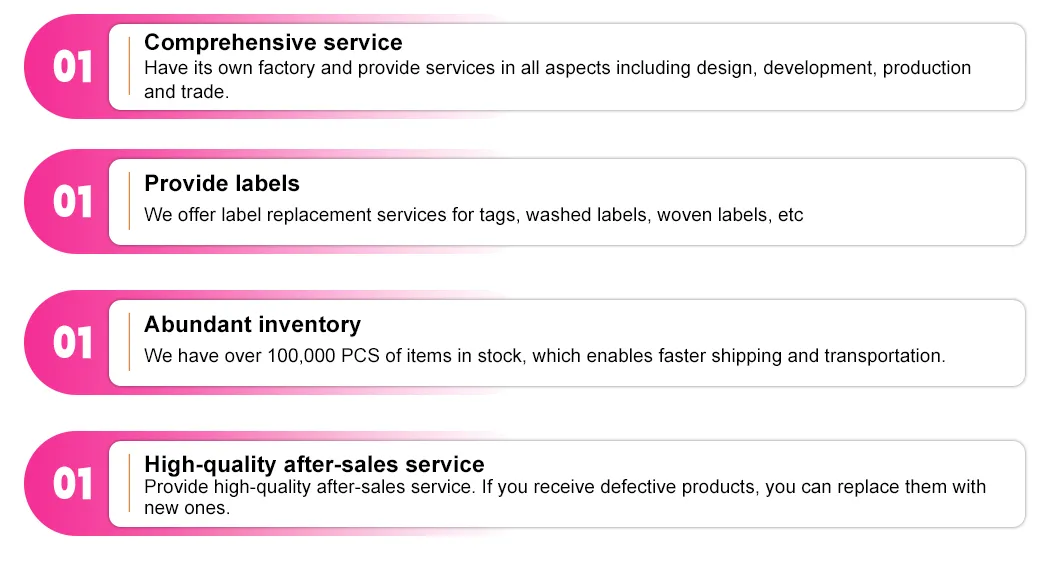The height and width of the screenshot is (565, 1060).
Task: Click the 01 badge beside Provide labels
Action: [72, 202]
